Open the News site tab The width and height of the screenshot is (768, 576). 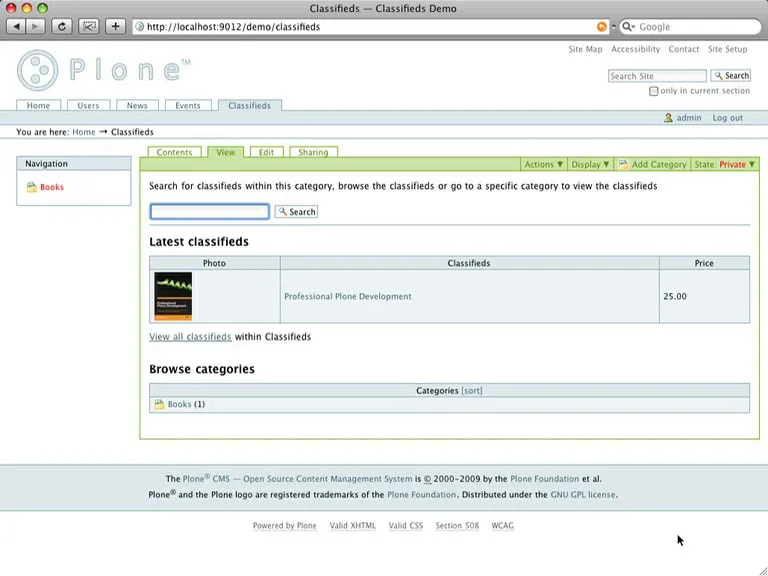pyautogui.click(x=137, y=106)
